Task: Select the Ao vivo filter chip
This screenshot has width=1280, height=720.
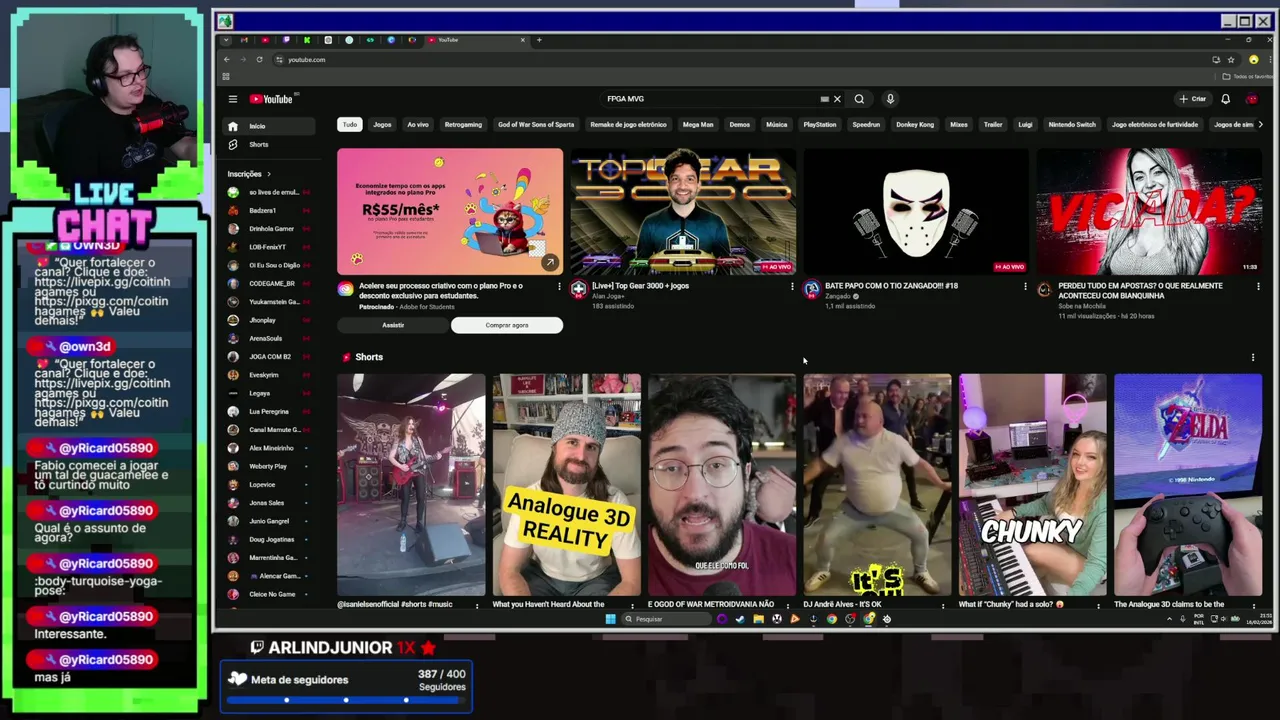Action: (x=418, y=125)
